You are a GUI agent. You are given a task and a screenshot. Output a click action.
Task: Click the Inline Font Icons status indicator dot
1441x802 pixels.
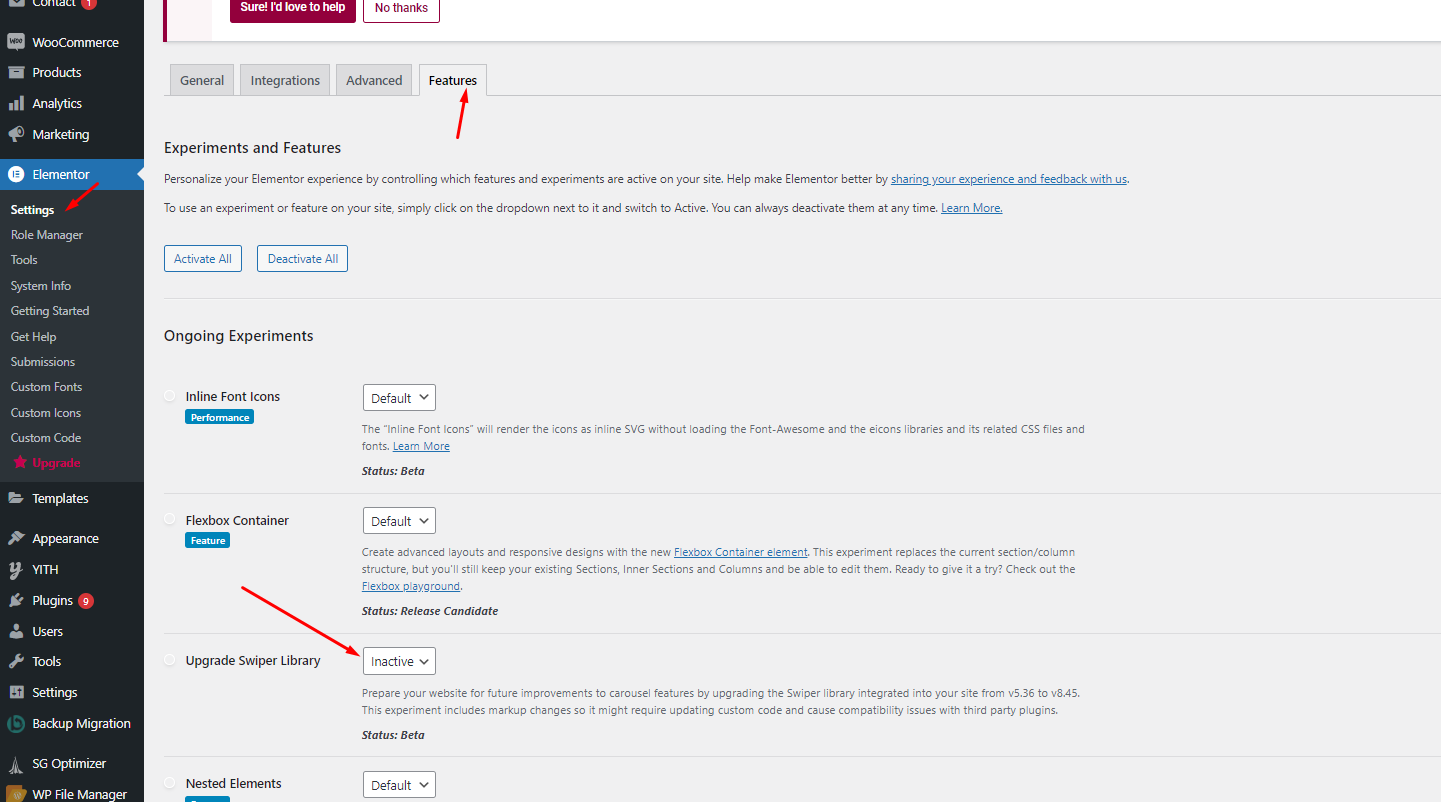coord(170,396)
